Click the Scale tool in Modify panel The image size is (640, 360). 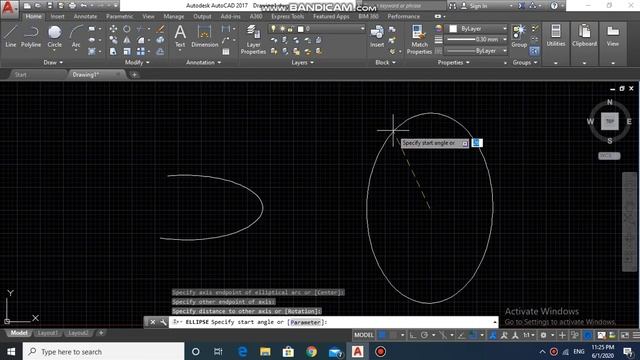tap(127, 51)
